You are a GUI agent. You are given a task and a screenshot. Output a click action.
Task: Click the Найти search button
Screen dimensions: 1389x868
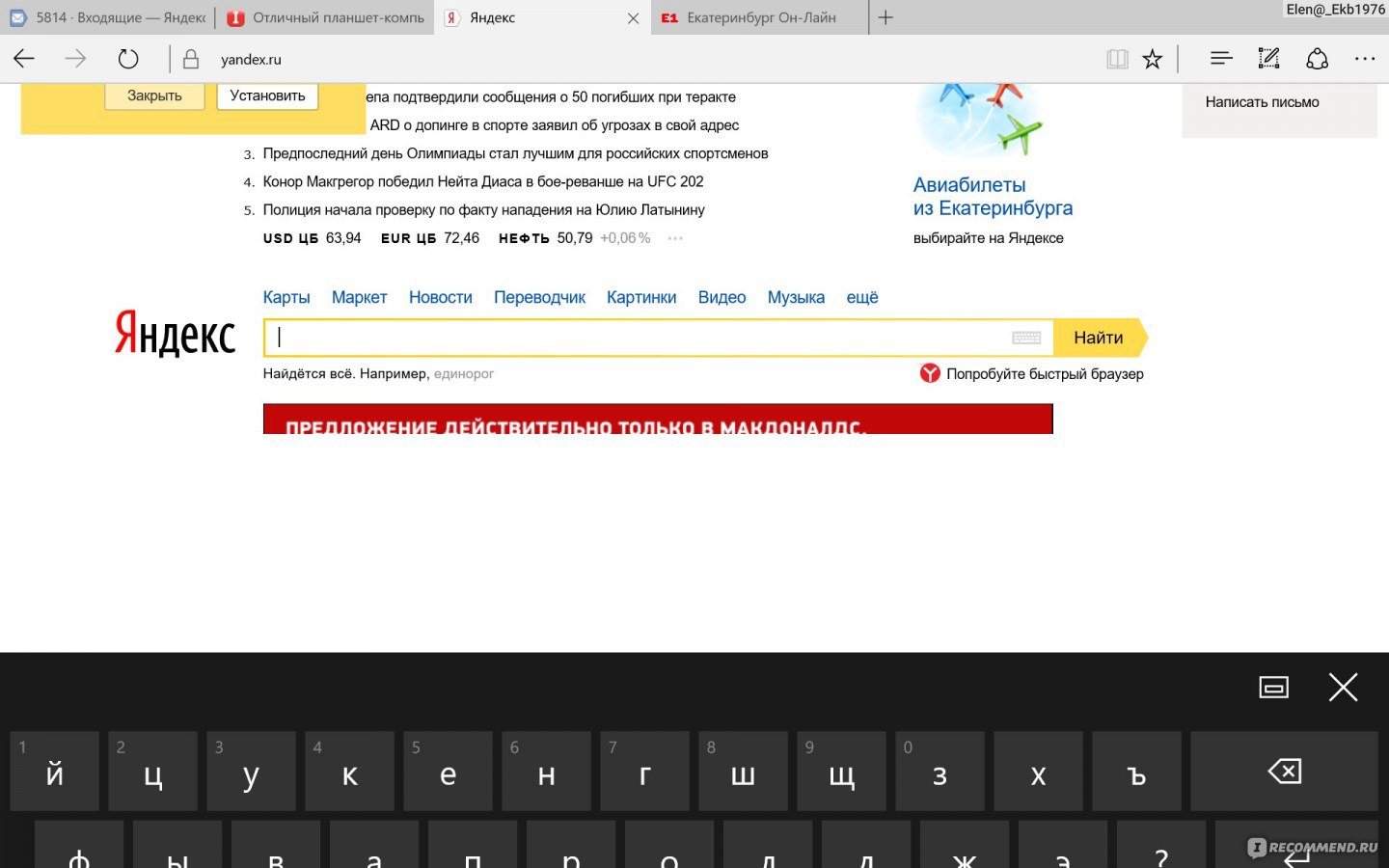[1099, 338]
